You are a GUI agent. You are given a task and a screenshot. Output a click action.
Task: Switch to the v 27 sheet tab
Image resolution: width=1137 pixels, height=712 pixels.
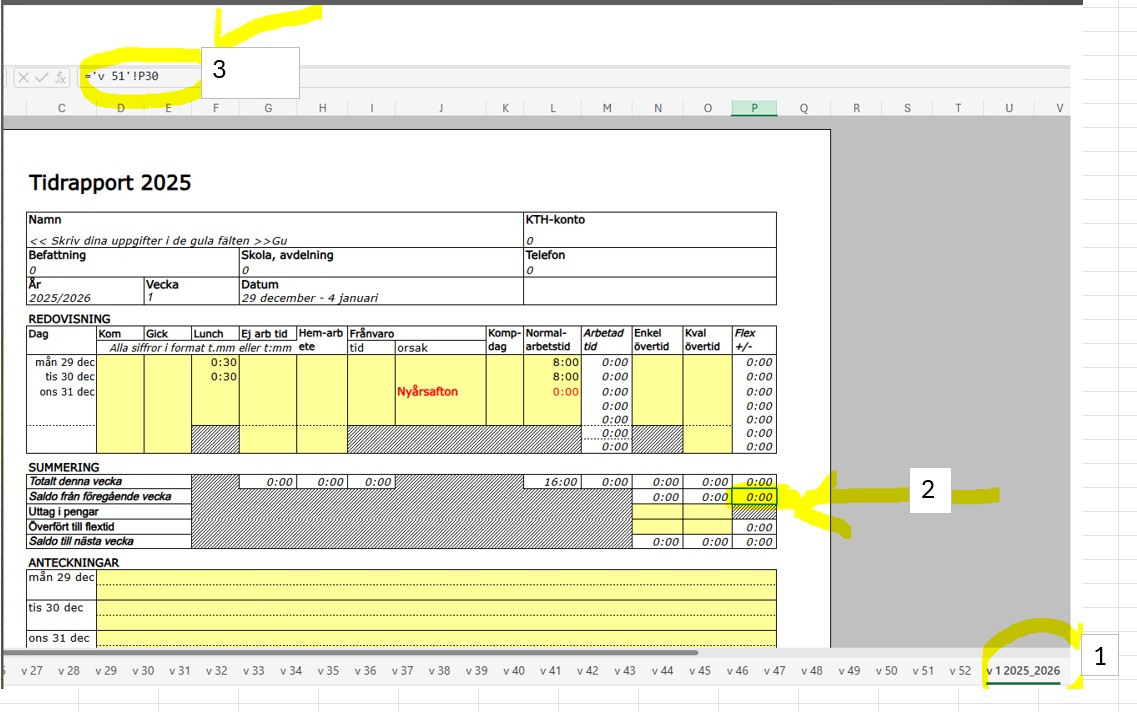(32, 671)
